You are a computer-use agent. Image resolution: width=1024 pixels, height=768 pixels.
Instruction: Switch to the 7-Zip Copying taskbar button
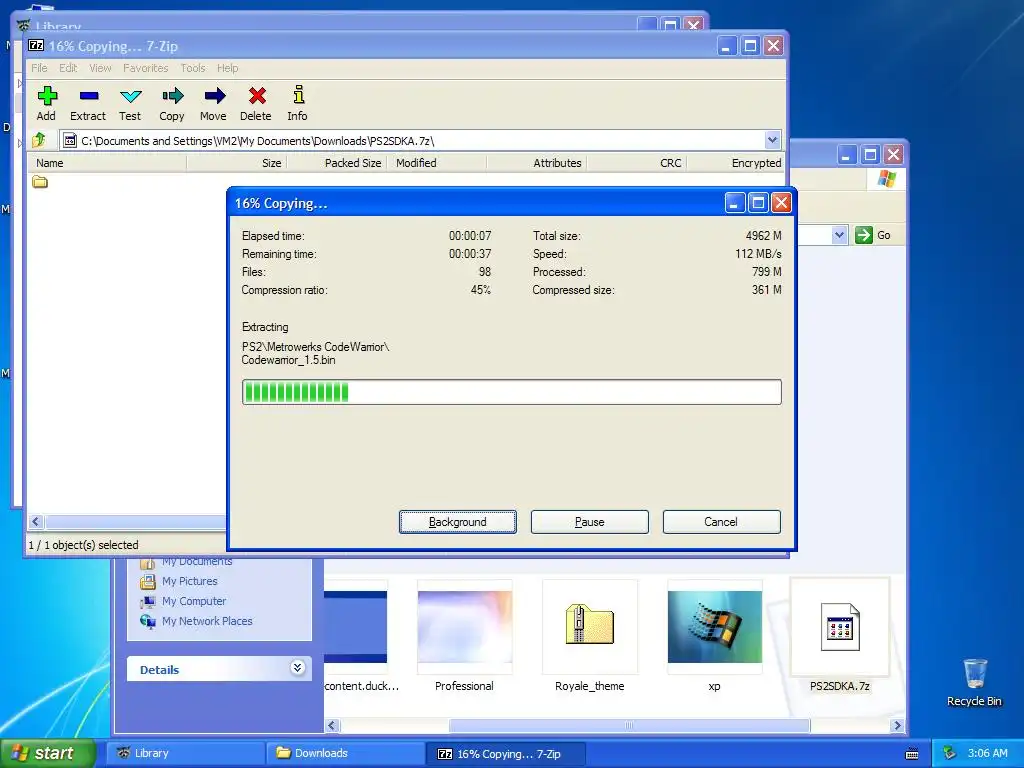pyautogui.click(x=506, y=754)
